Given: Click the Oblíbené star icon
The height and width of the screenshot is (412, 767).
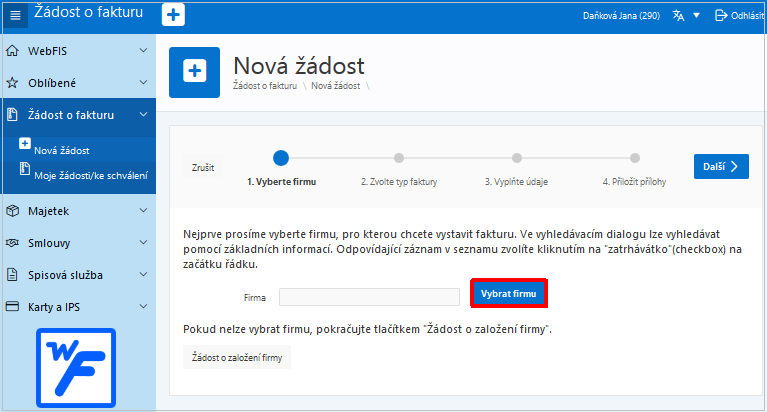Looking at the screenshot, I should (x=13, y=83).
